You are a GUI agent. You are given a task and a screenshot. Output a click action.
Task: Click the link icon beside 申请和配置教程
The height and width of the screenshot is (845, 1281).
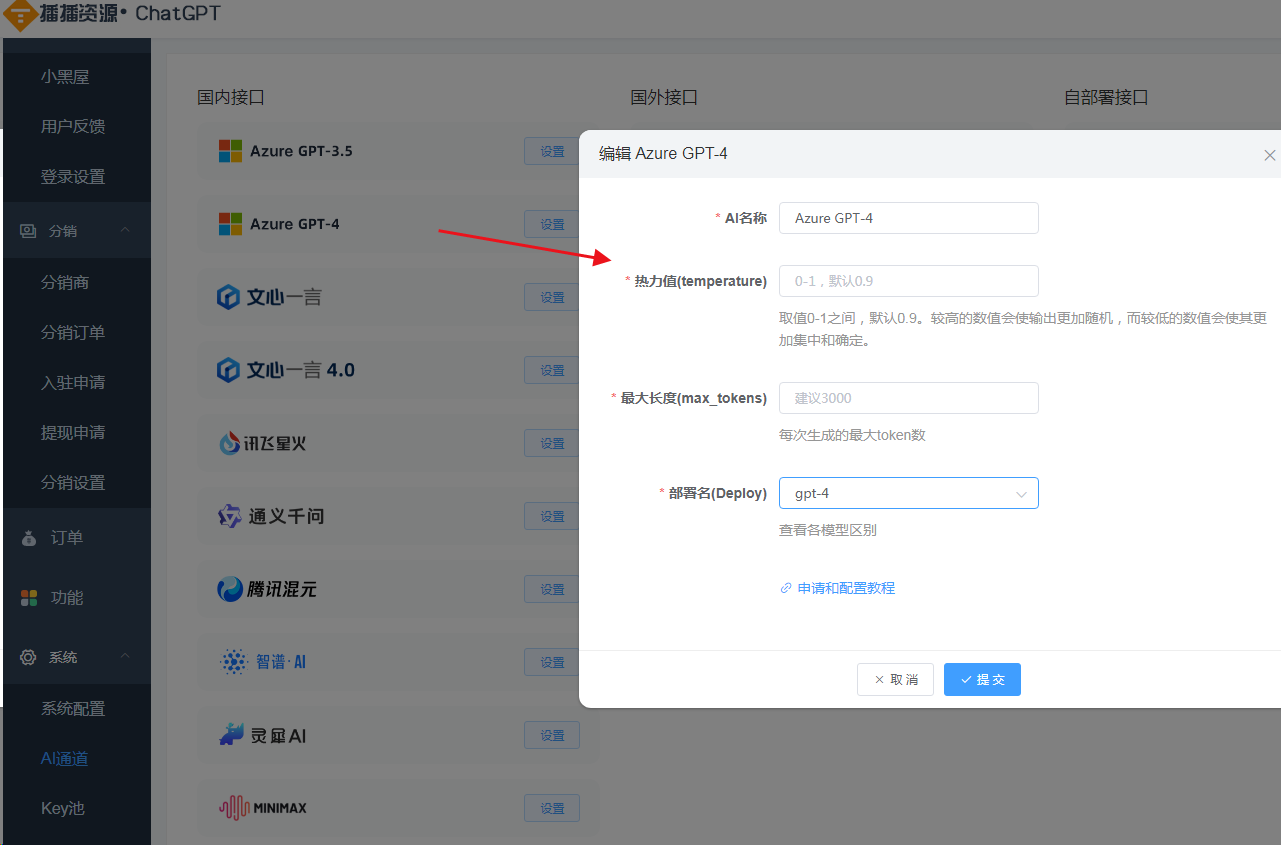click(786, 588)
